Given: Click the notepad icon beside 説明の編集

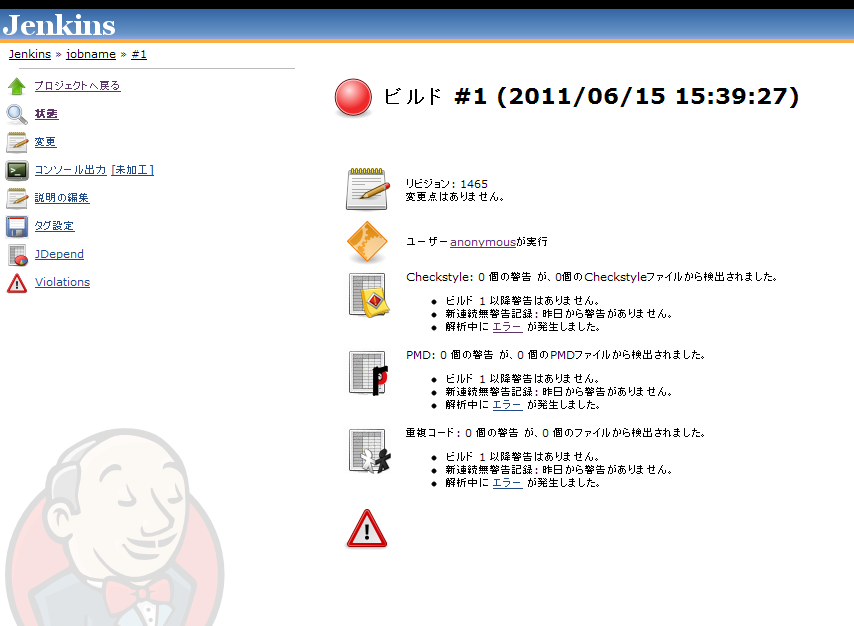Looking at the screenshot, I should (17, 198).
